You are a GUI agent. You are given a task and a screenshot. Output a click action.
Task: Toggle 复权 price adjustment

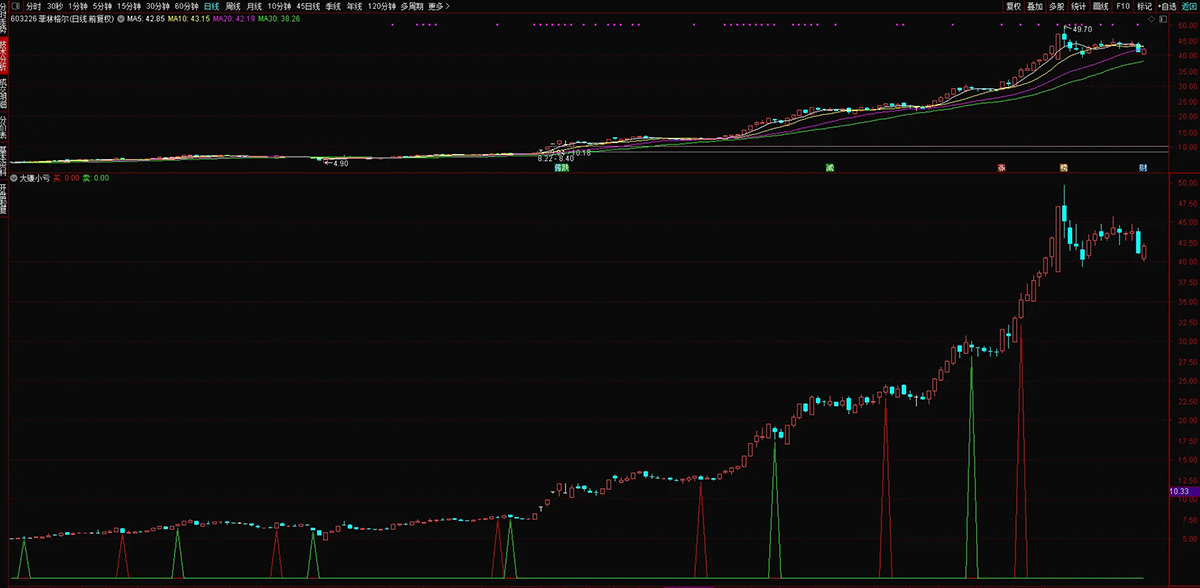(1013, 6)
